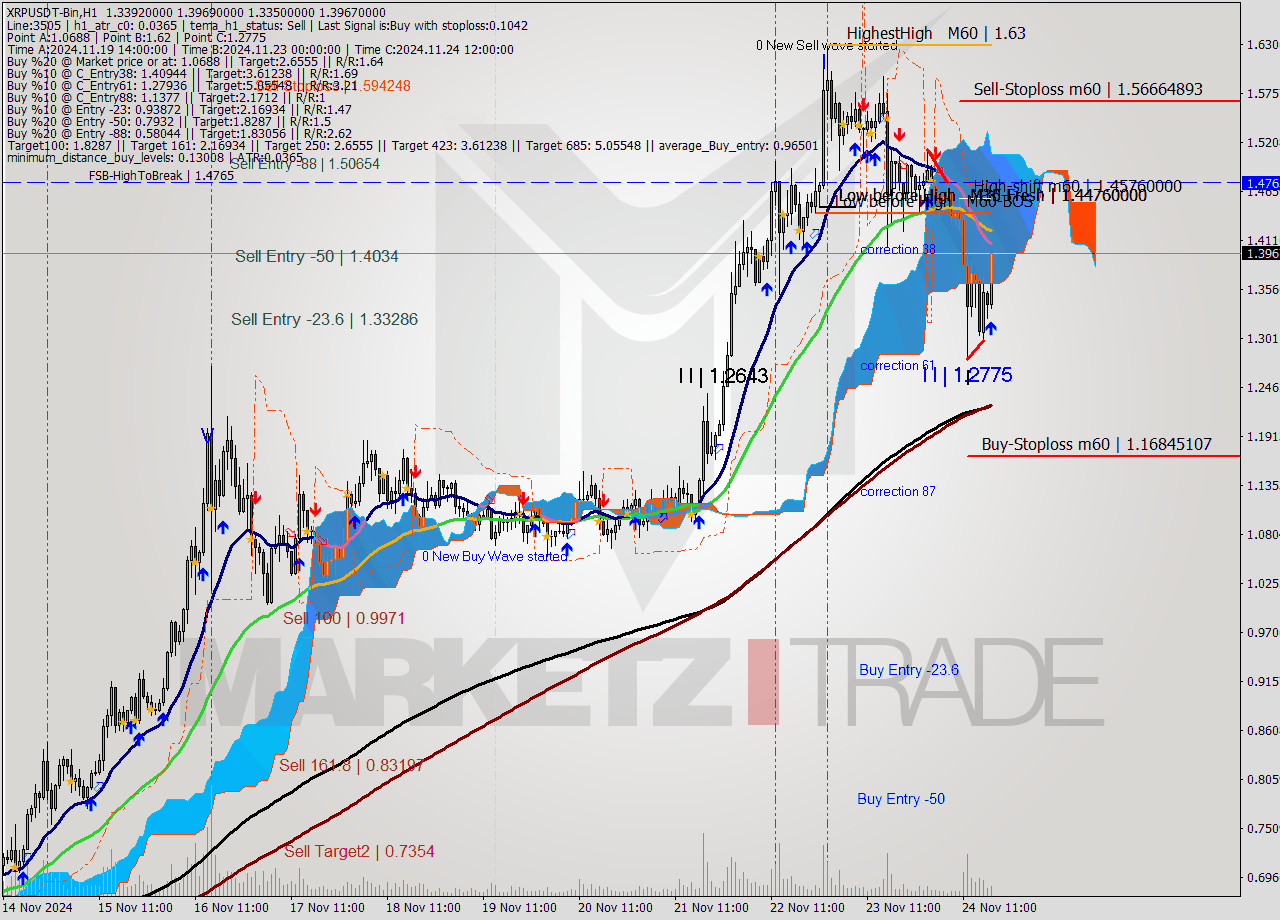The width and height of the screenshot is (1280, 920).
Task: Select the 'minimum_distance_buy_levels: 0.13008' line
Action: pyautogui.click(x=155, y=157)
